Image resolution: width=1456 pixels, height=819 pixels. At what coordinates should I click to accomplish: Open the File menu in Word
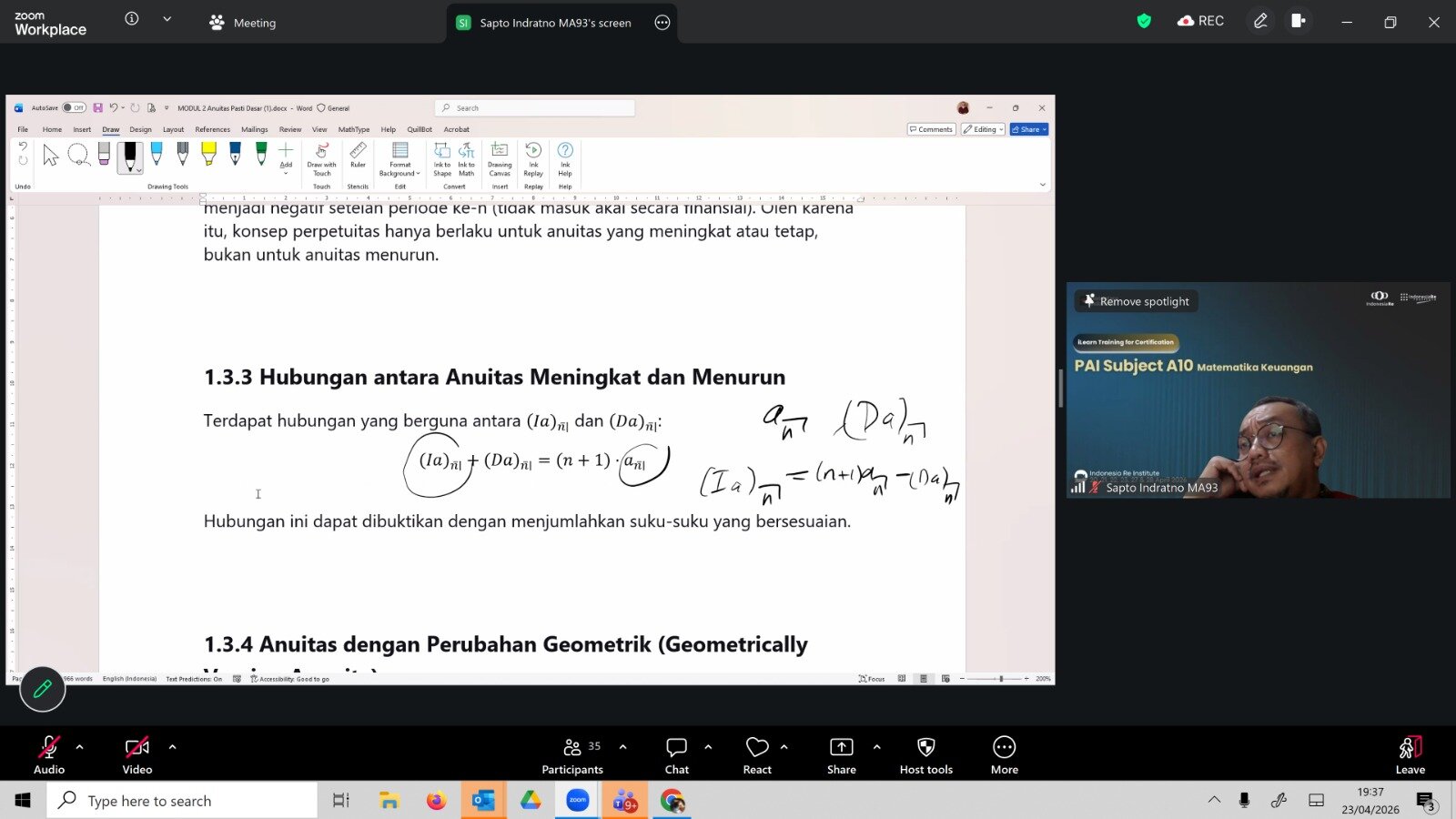point(23,129)
